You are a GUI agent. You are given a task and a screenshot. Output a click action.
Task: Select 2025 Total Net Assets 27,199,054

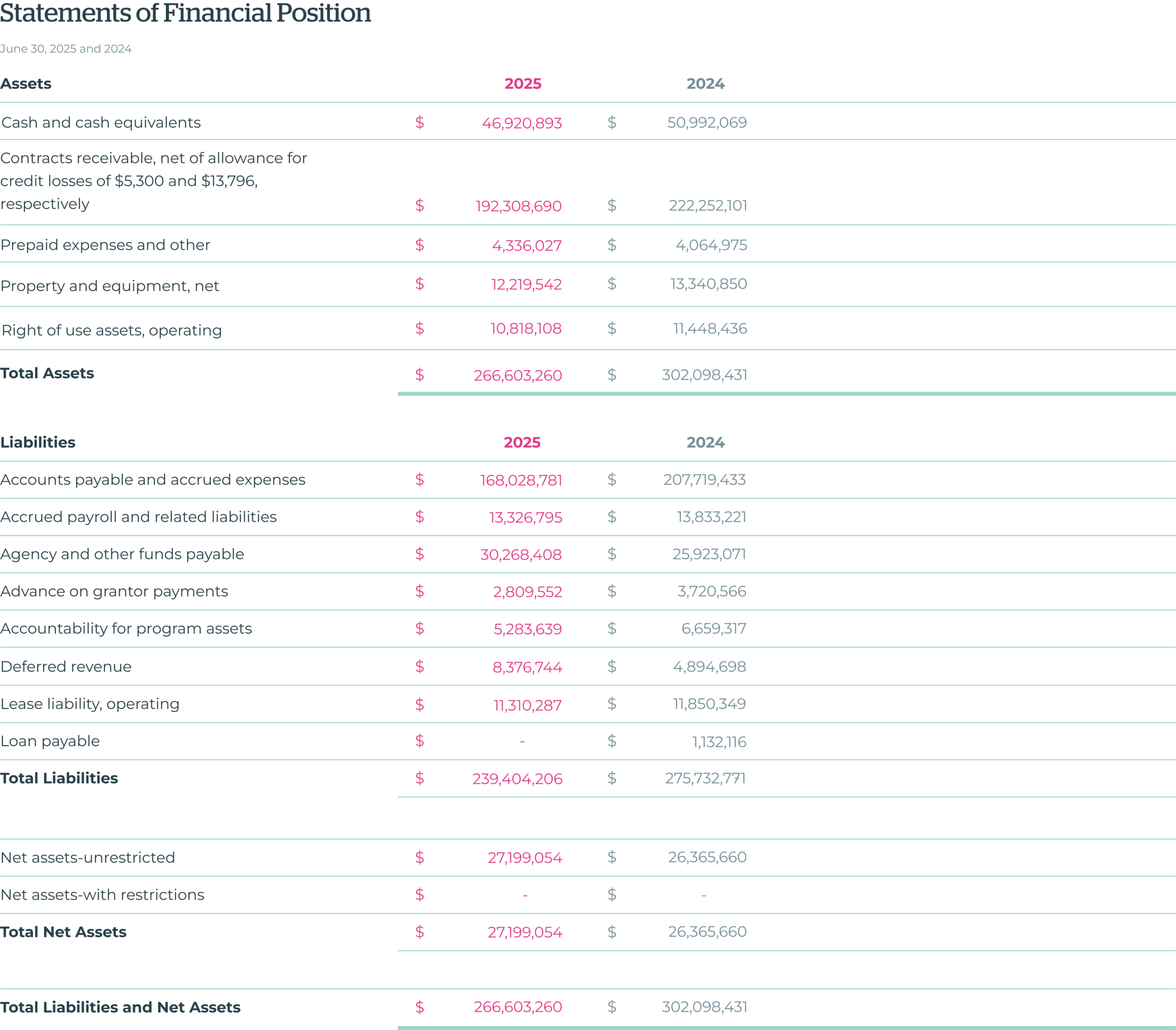coord(524,932)
